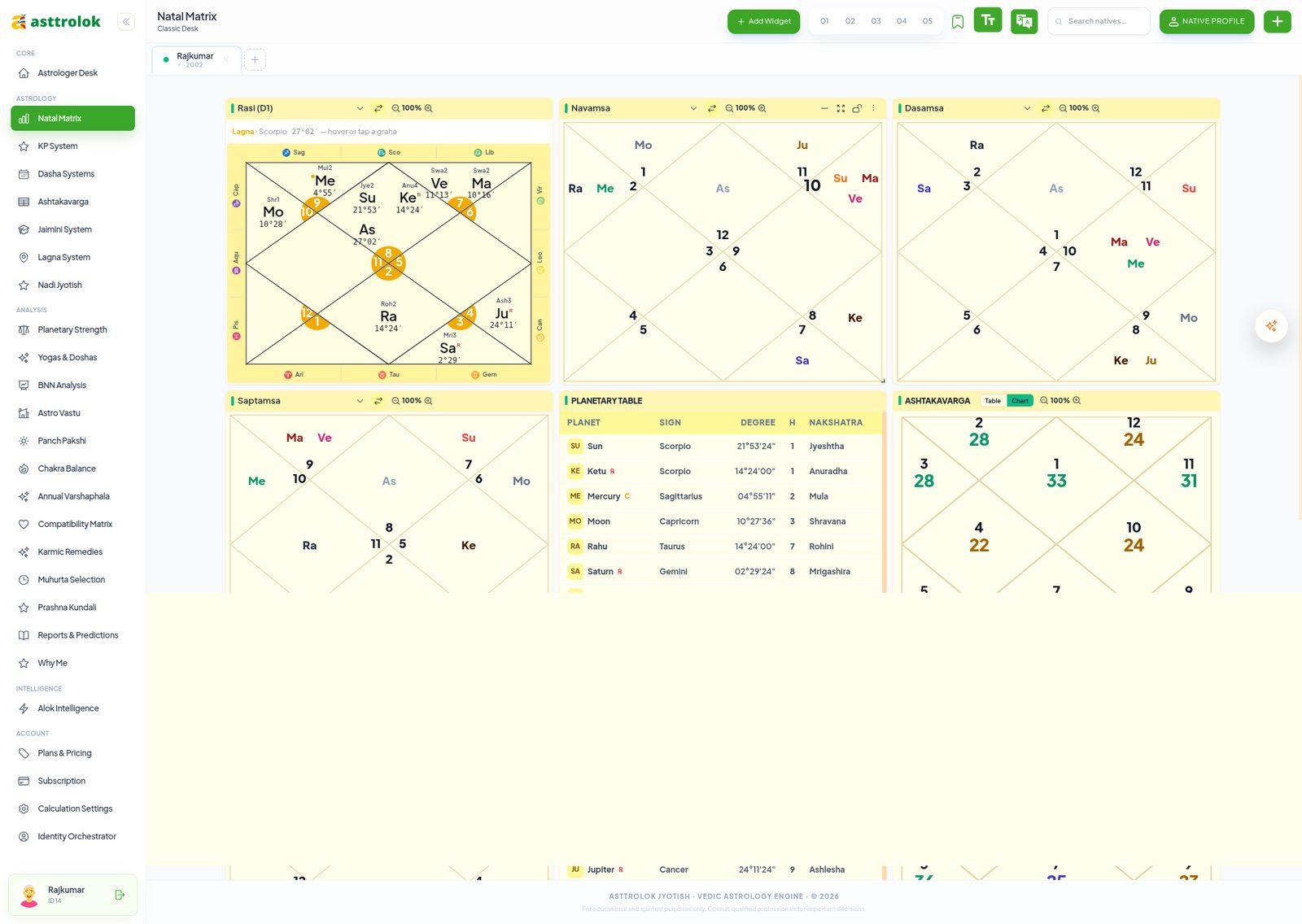Click the green plus button at far right
The width and height of the screenshot is (1302, 924).
(1277, 21)
